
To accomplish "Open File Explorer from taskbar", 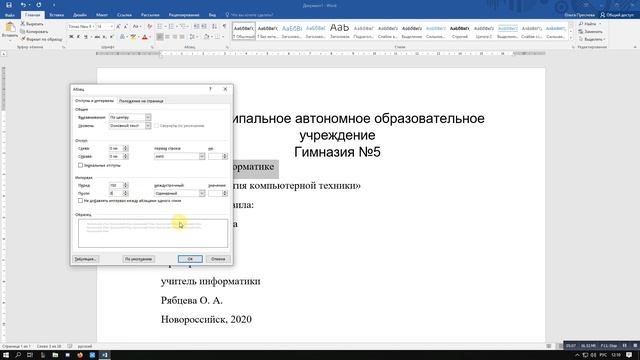I will click(x=55, y=355).
